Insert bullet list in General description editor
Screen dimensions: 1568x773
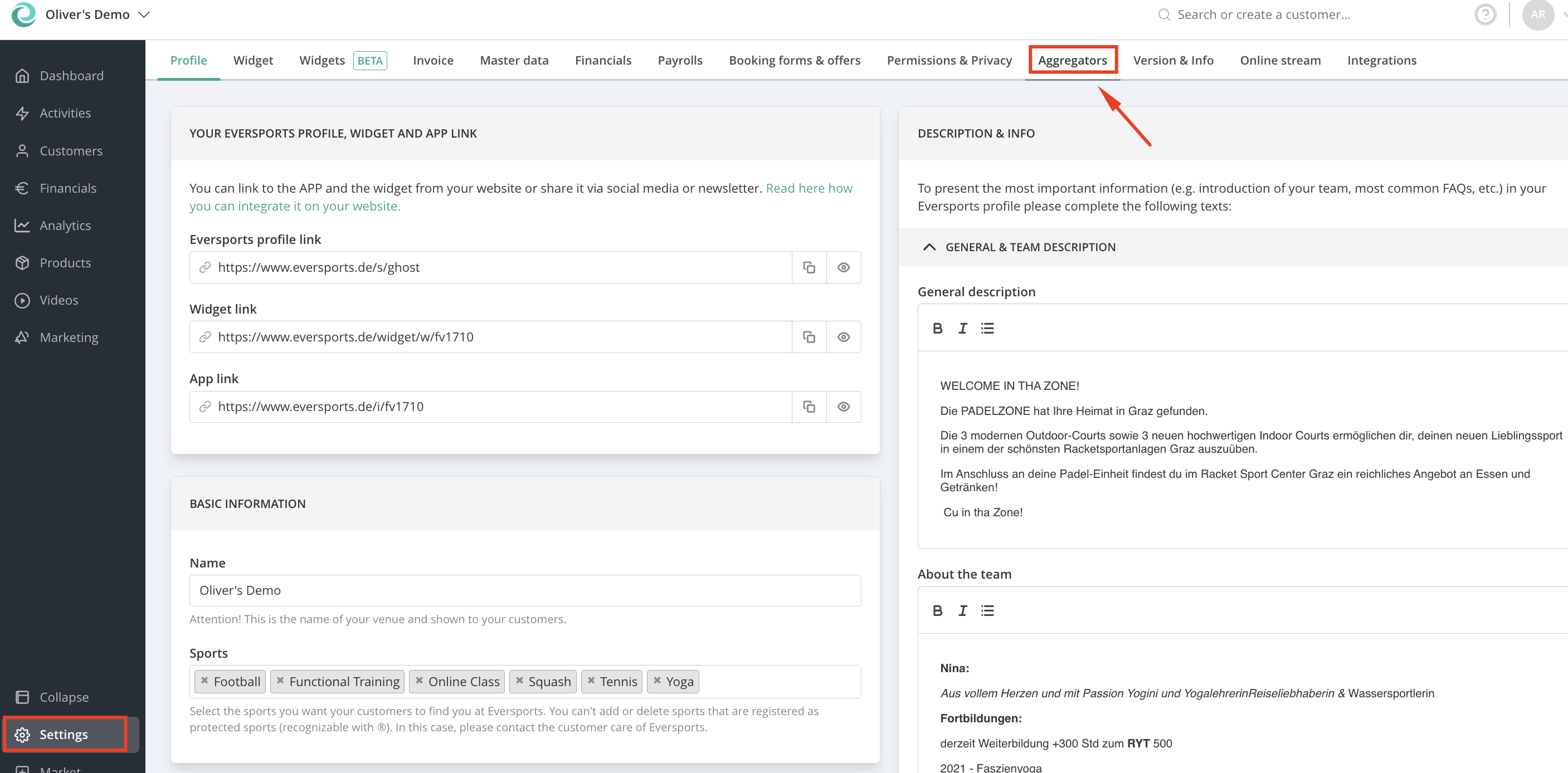coord(987,329)
